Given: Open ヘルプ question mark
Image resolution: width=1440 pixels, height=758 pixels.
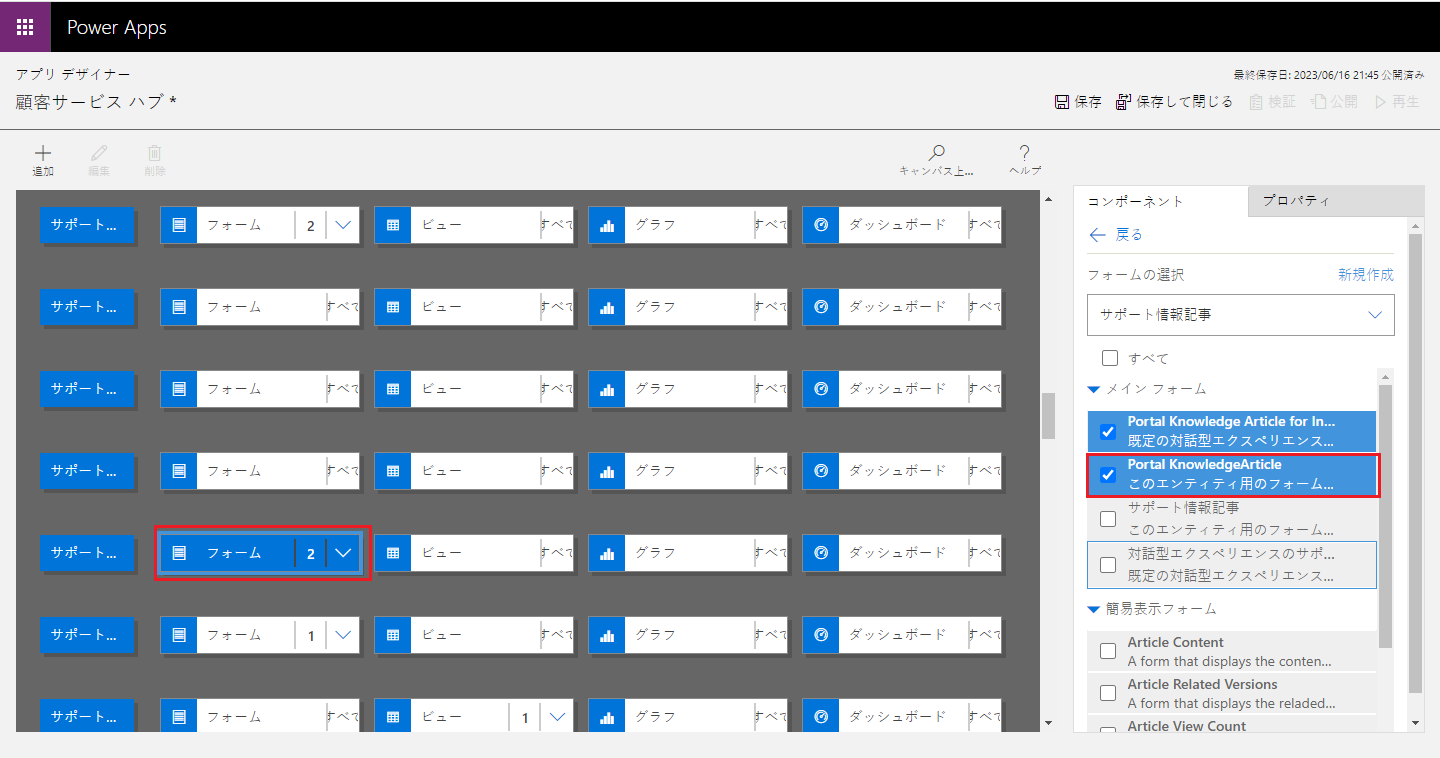Looking at the screenshot, I should 1024,153.
